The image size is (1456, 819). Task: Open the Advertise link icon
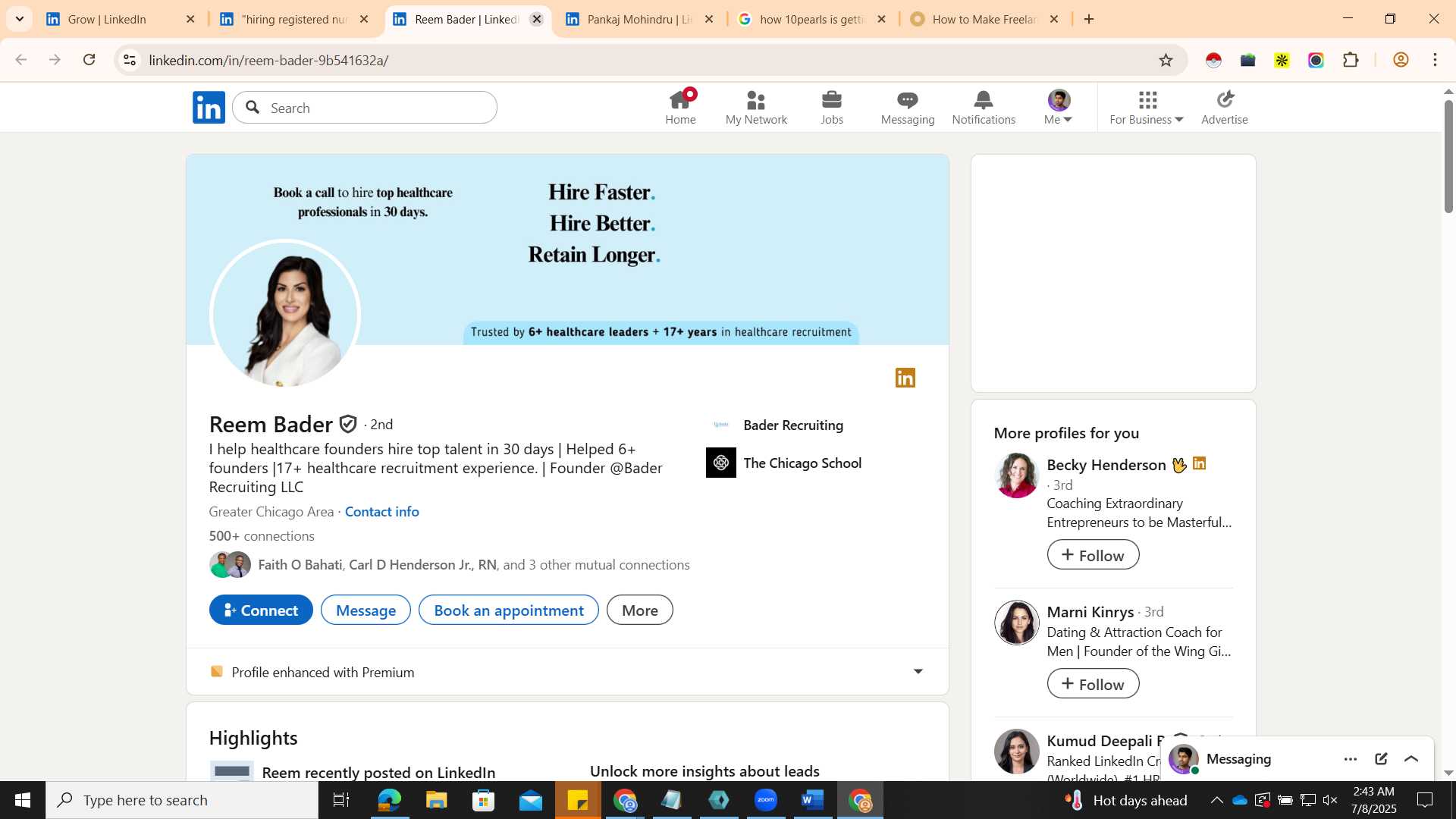tap(1225, 108)
